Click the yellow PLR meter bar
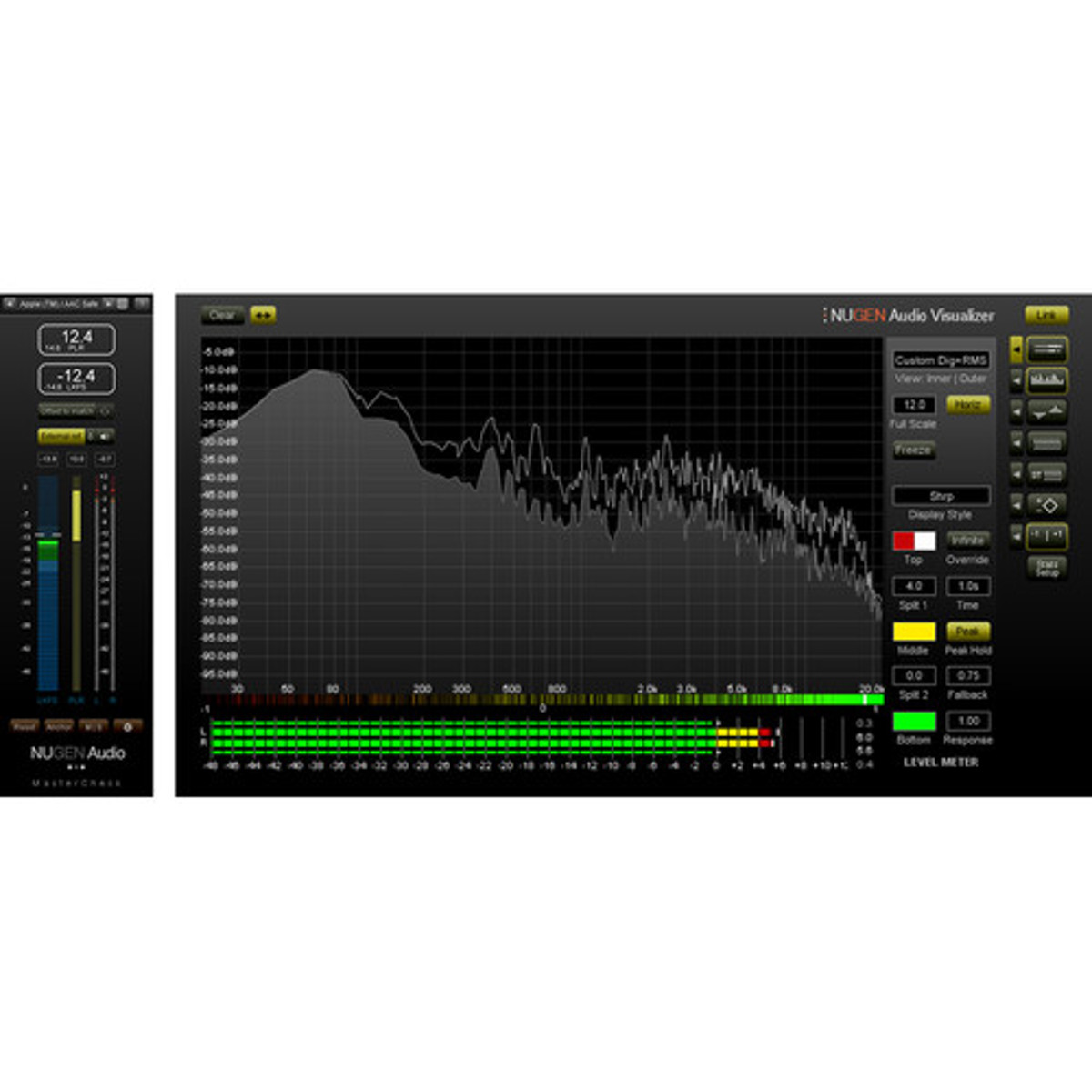The image size is (1092, 1092). click(76, 583)
